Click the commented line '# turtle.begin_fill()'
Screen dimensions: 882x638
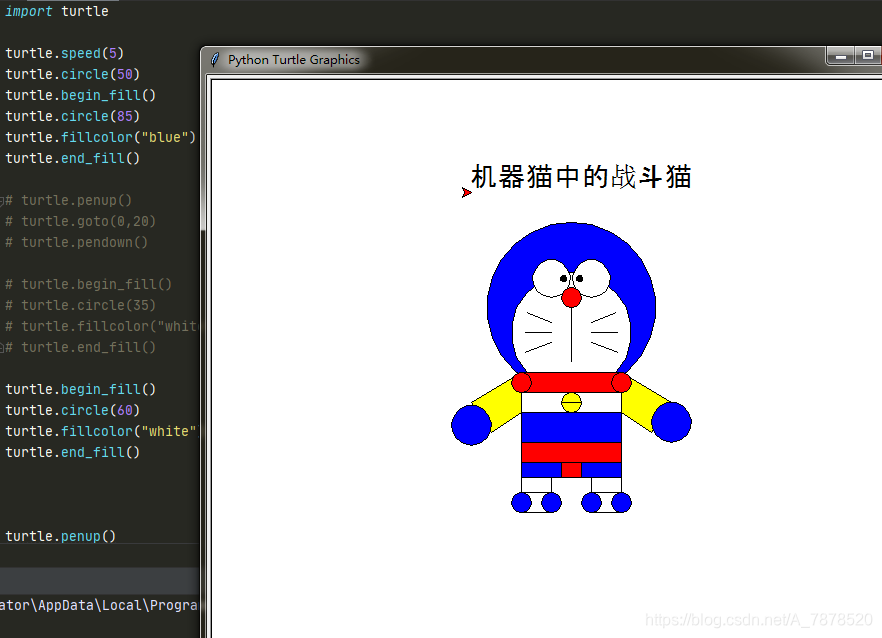88,284
